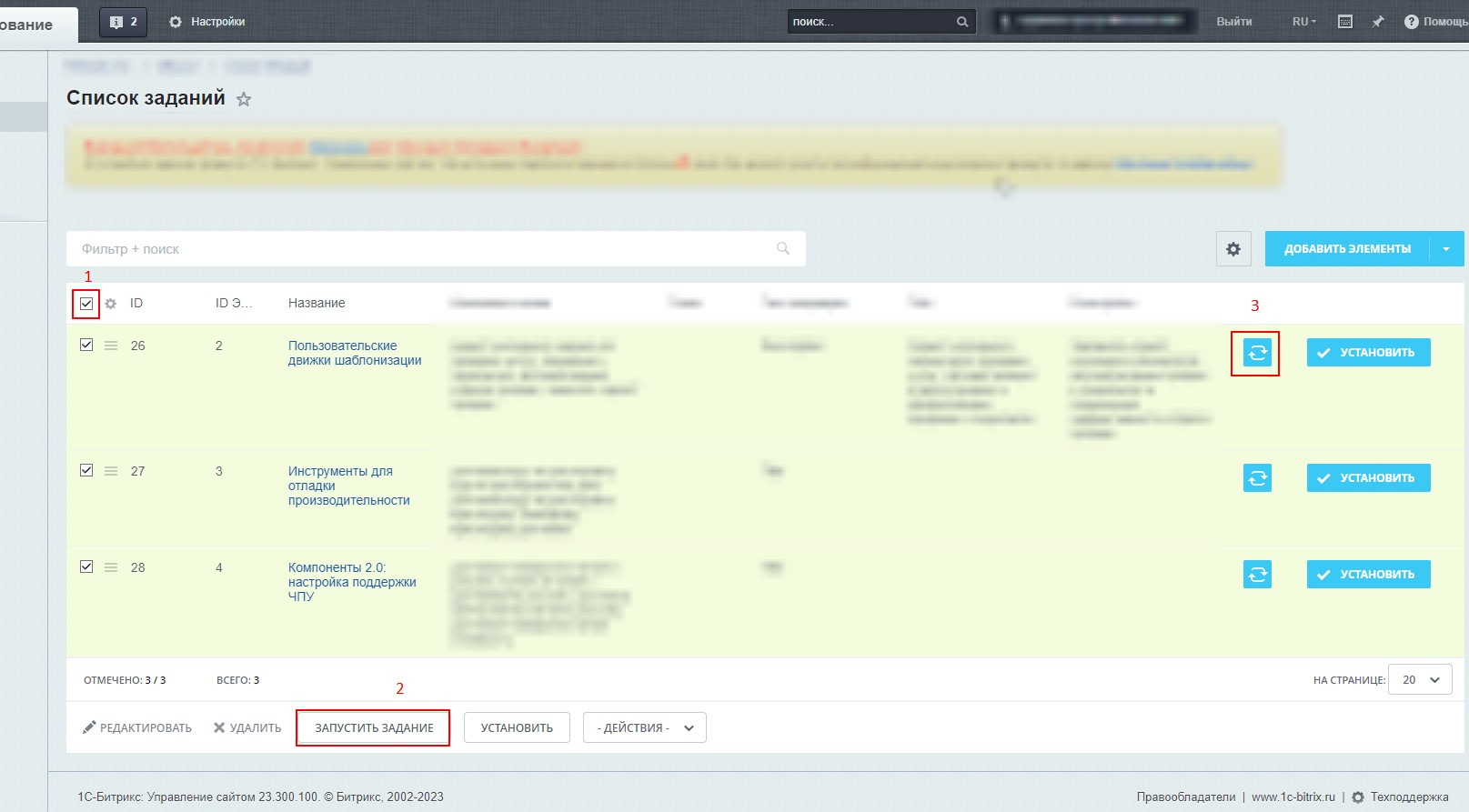Open Помощь help menu
The height and width of the screenshot is (812, 1469).
pyautogui.click(x=1436, y=22)
